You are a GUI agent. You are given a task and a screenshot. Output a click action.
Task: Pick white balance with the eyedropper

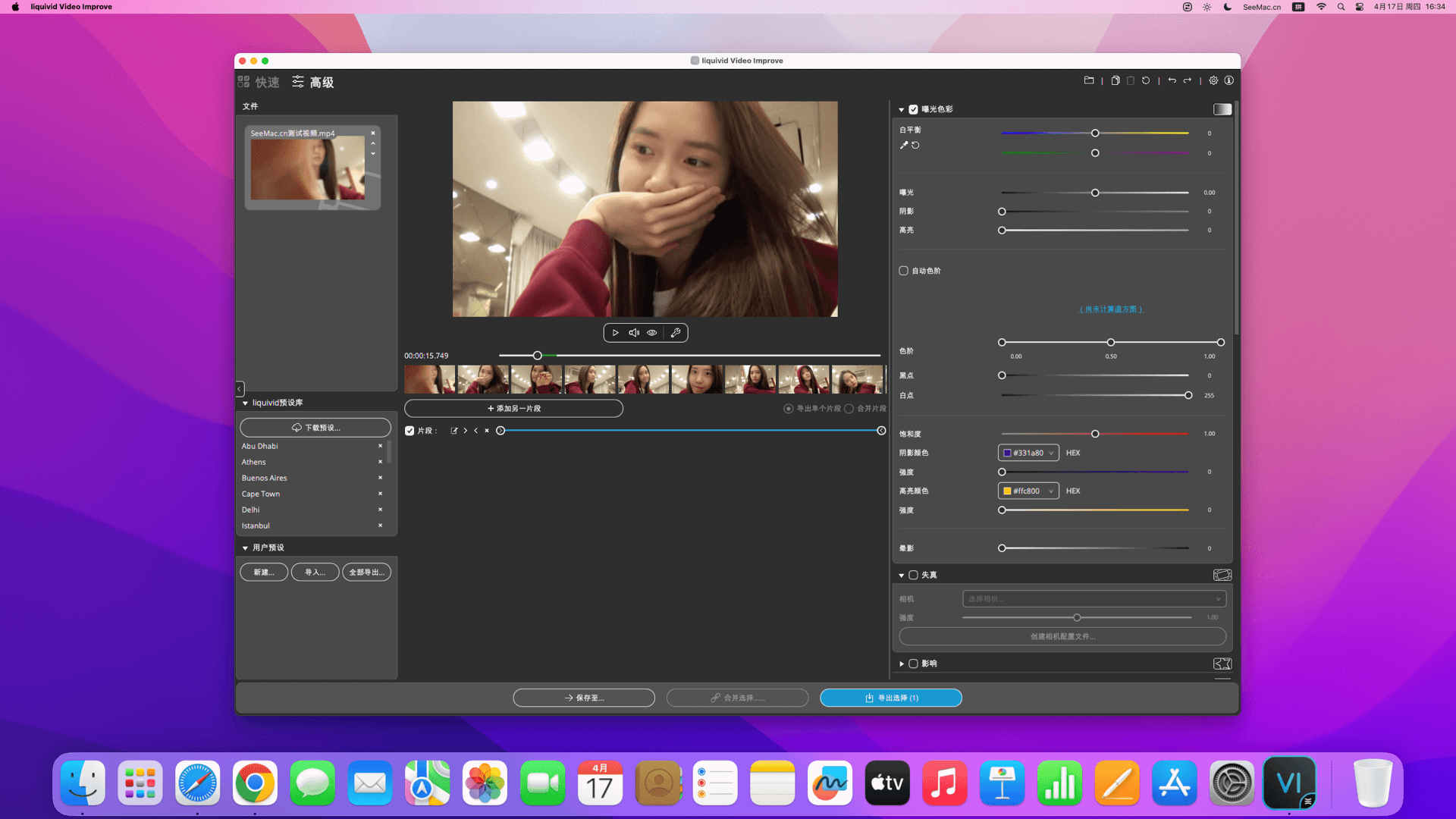904,145
